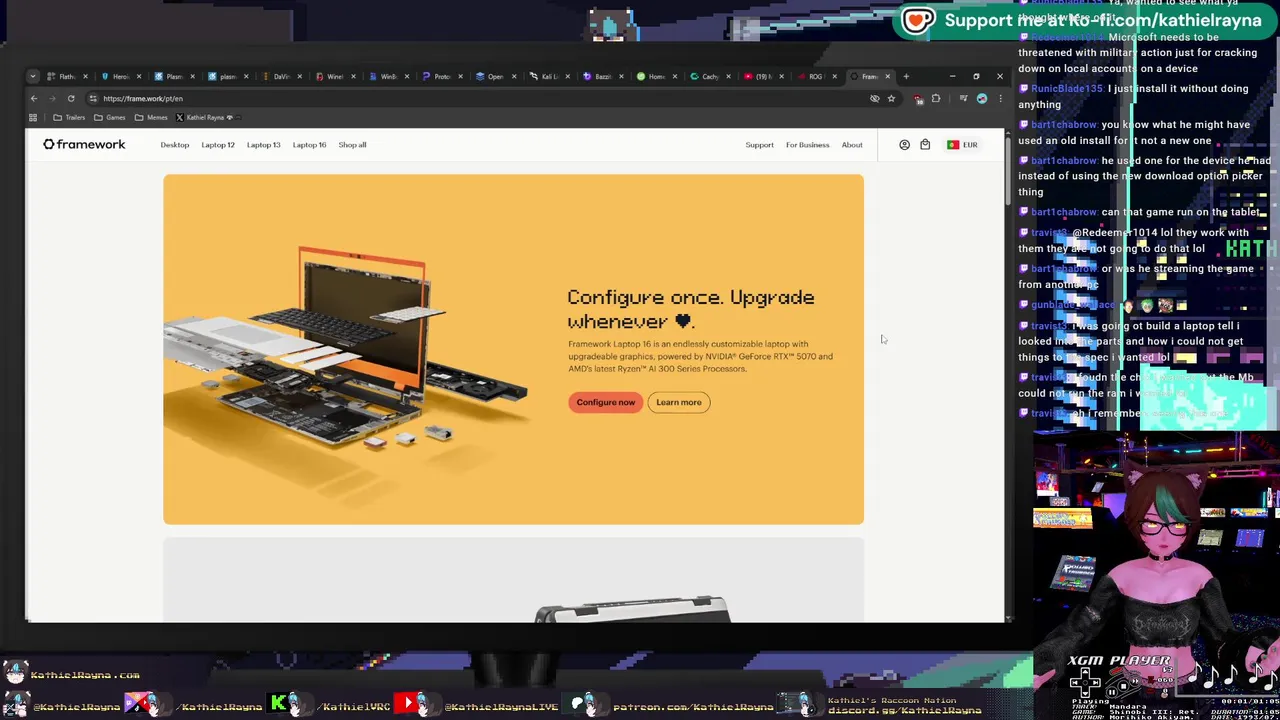Open the bookmarks apps grid icon

33,117
